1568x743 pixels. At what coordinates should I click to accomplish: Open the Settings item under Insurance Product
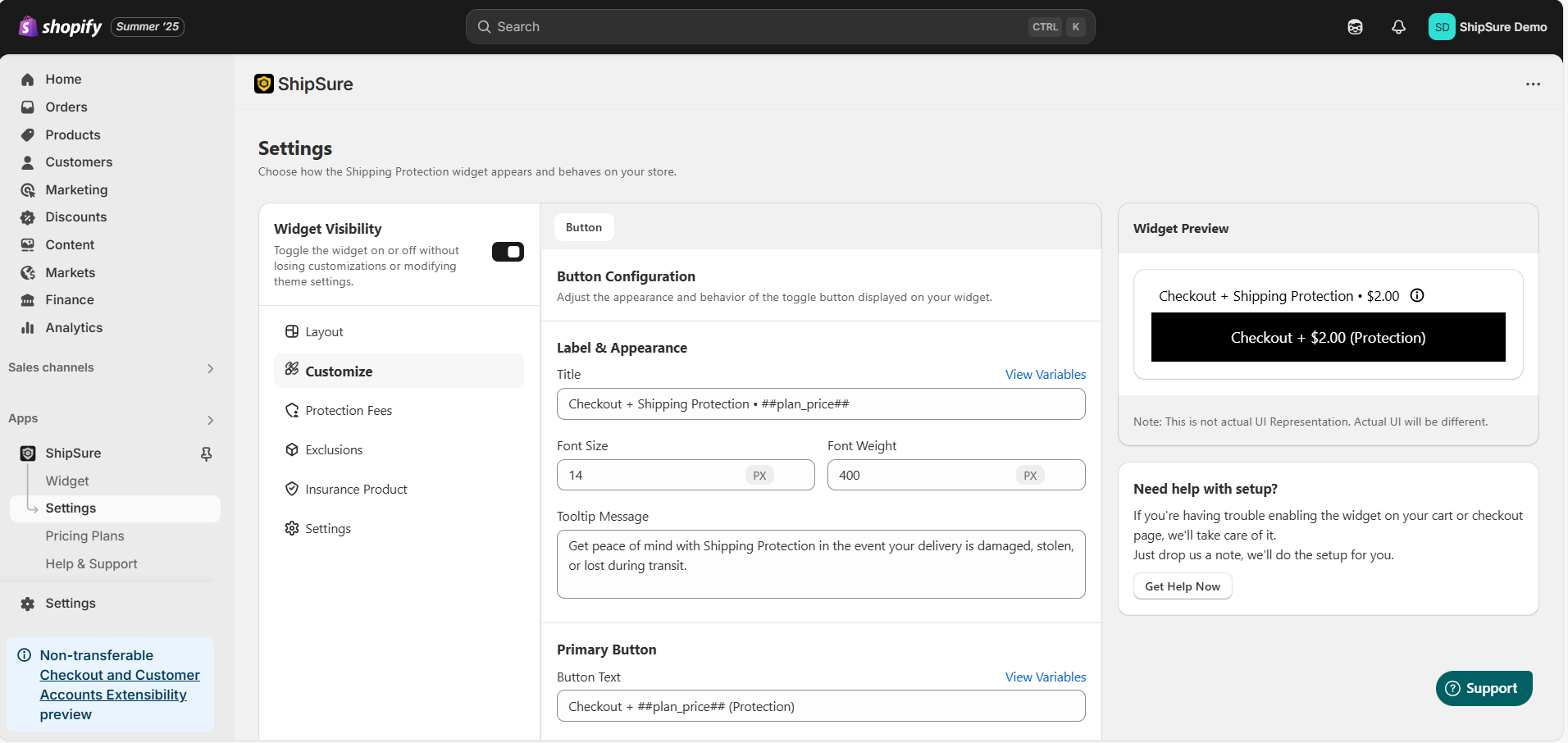click(399, 528)
